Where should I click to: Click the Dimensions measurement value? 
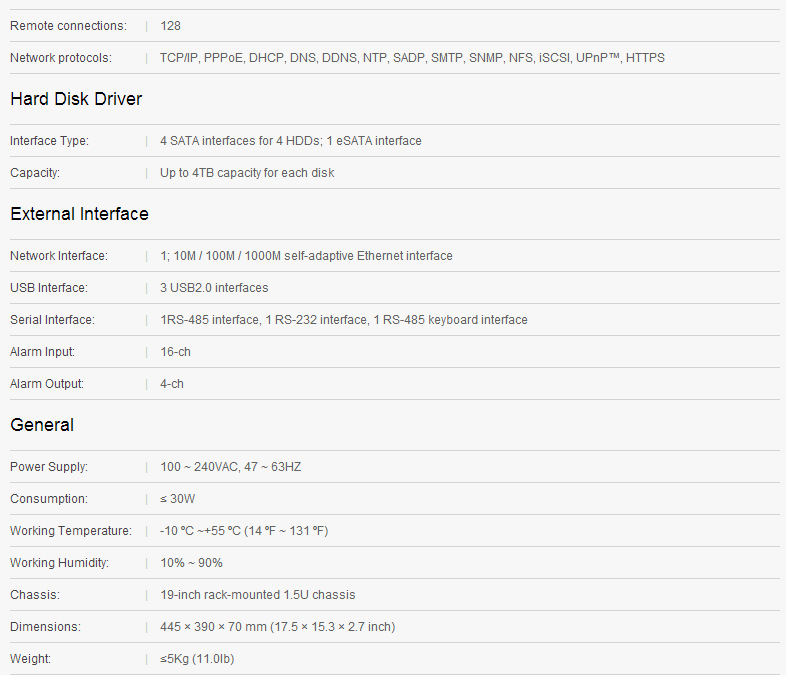tap(277, 627)
